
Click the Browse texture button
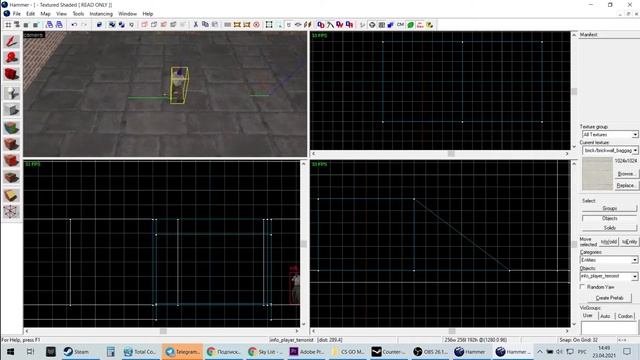coord(626,174)
